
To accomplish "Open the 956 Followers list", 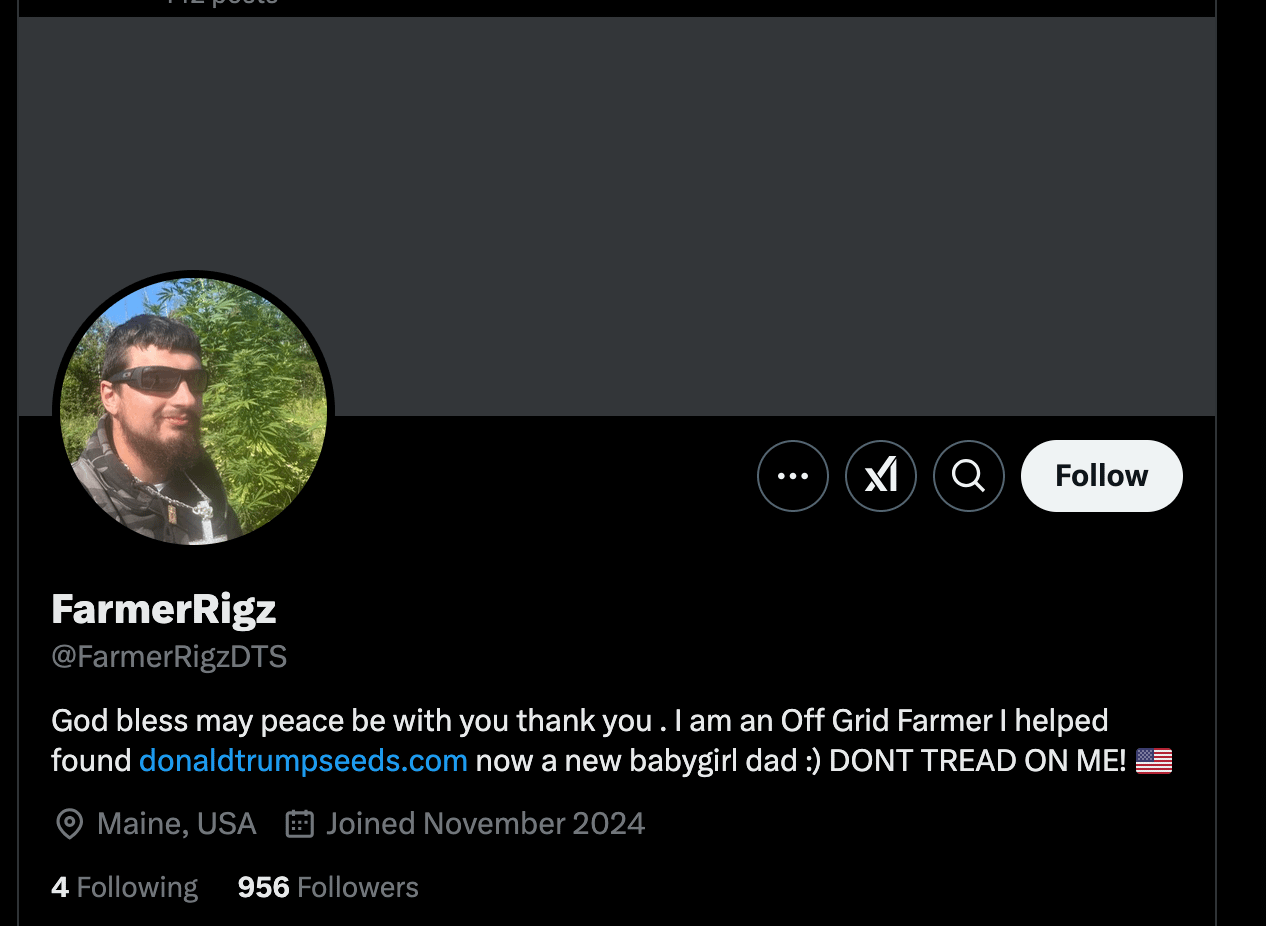I will [328, 887].
